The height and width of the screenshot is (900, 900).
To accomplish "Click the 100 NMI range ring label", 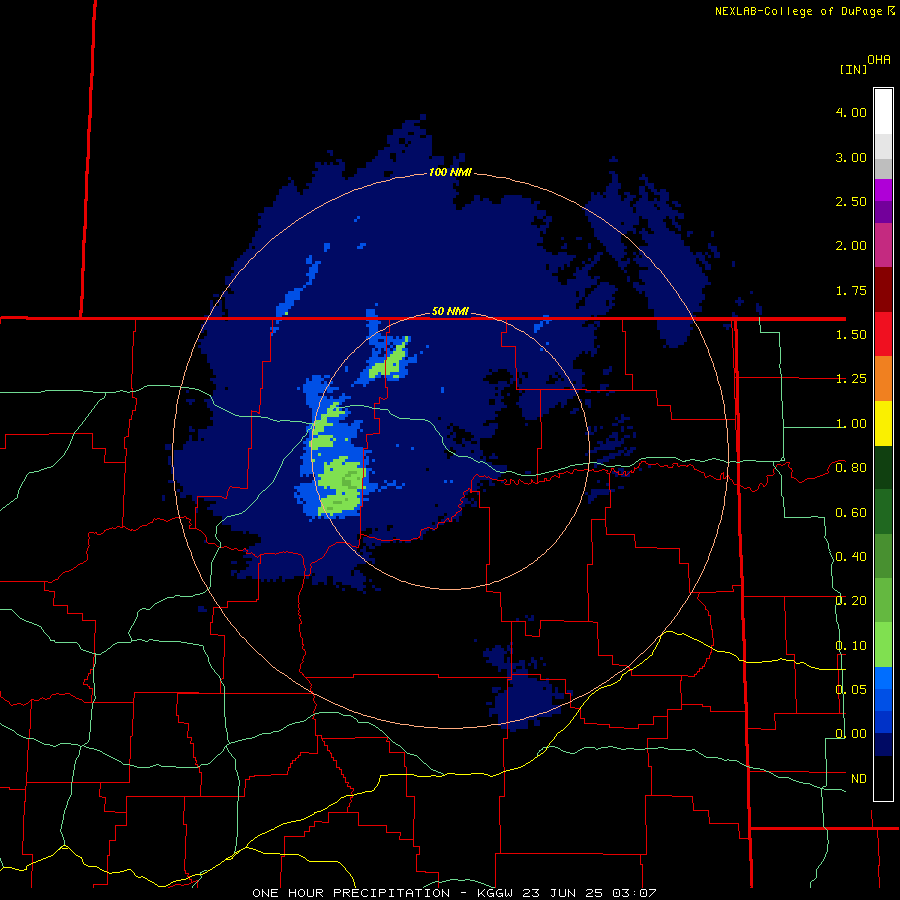I will [450, 172].
